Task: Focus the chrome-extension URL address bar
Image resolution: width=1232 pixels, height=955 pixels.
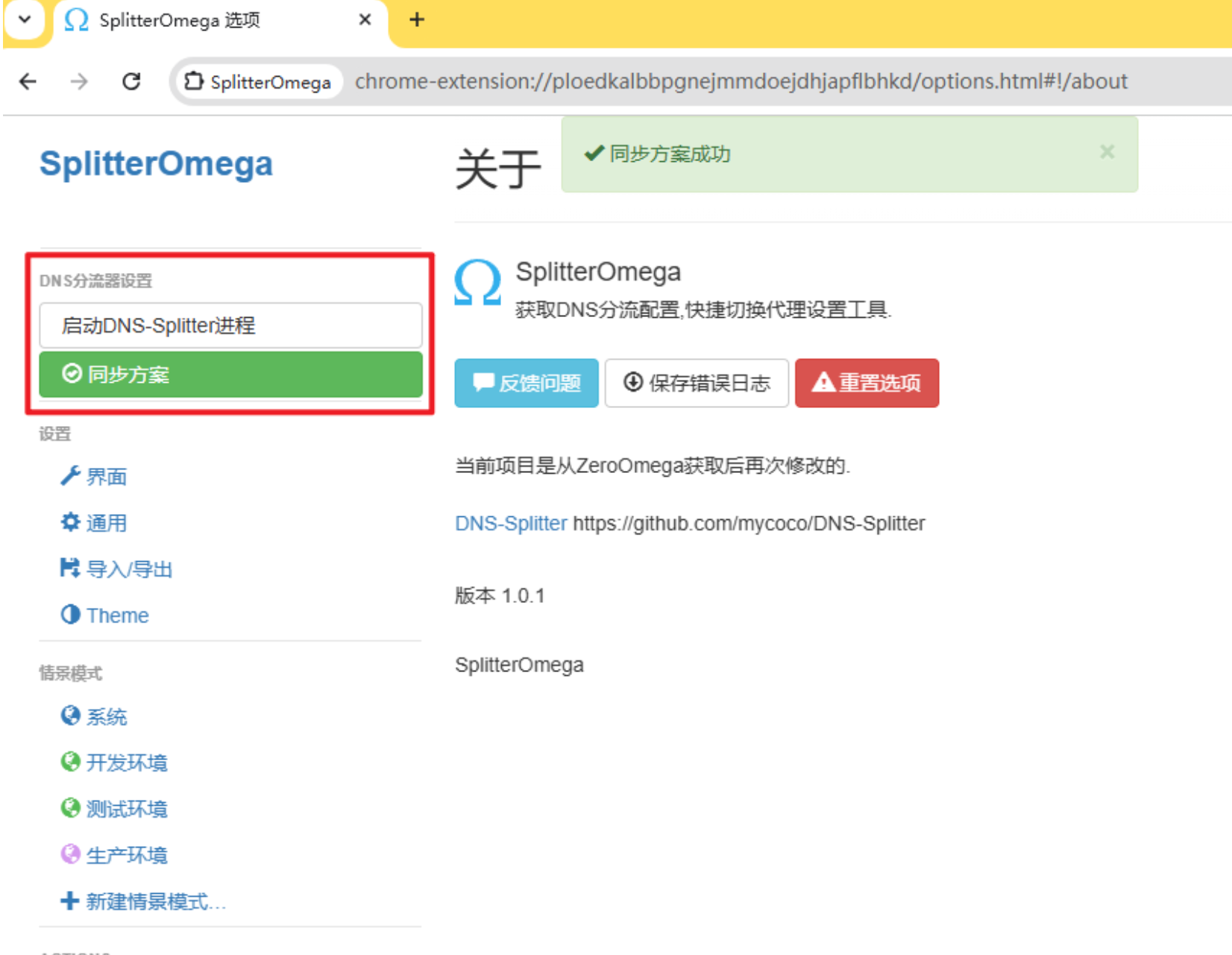Action: pos(741,81)
